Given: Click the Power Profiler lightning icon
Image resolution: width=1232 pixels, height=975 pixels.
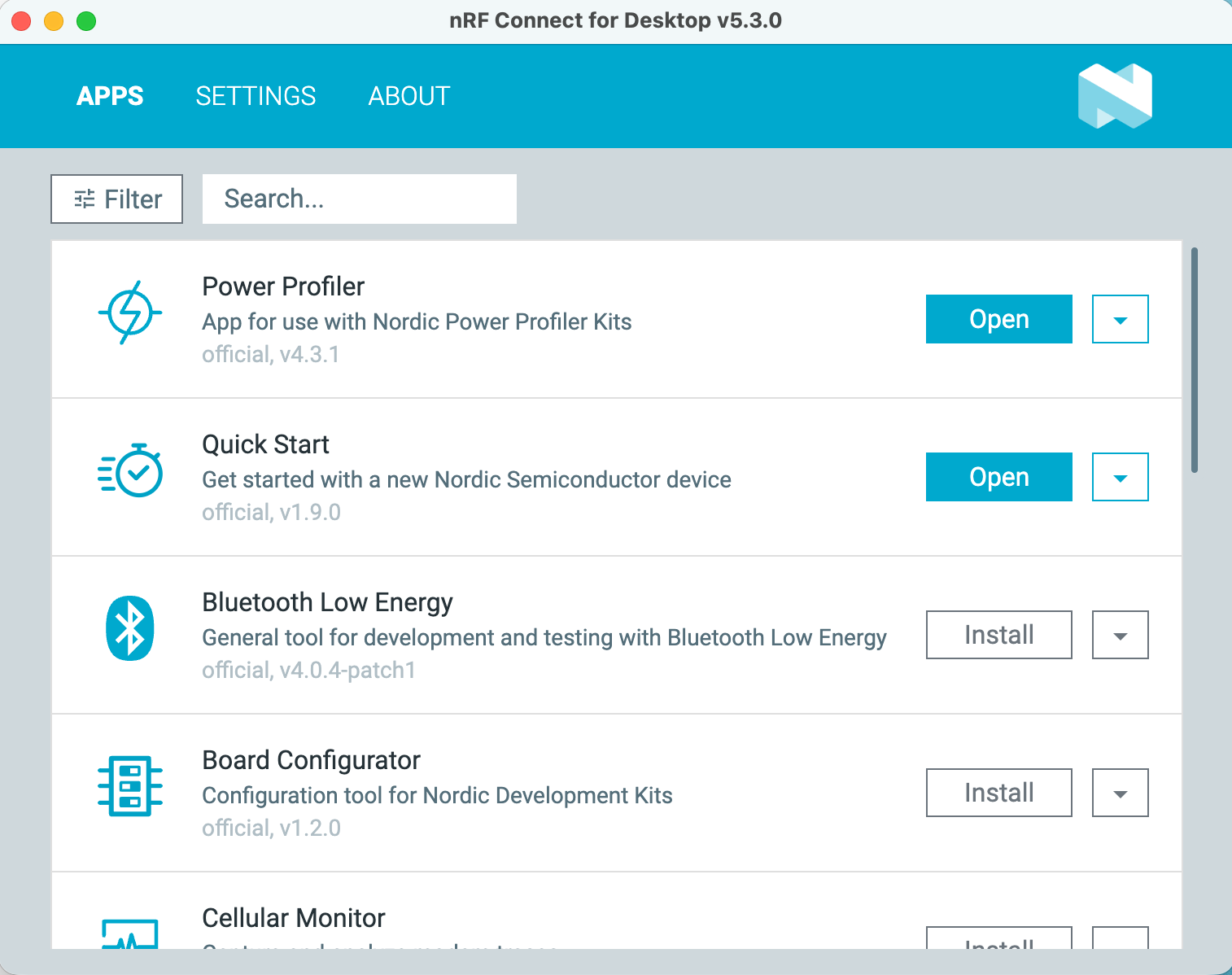Looking at the screenshot, I should (x=130, y=313).
